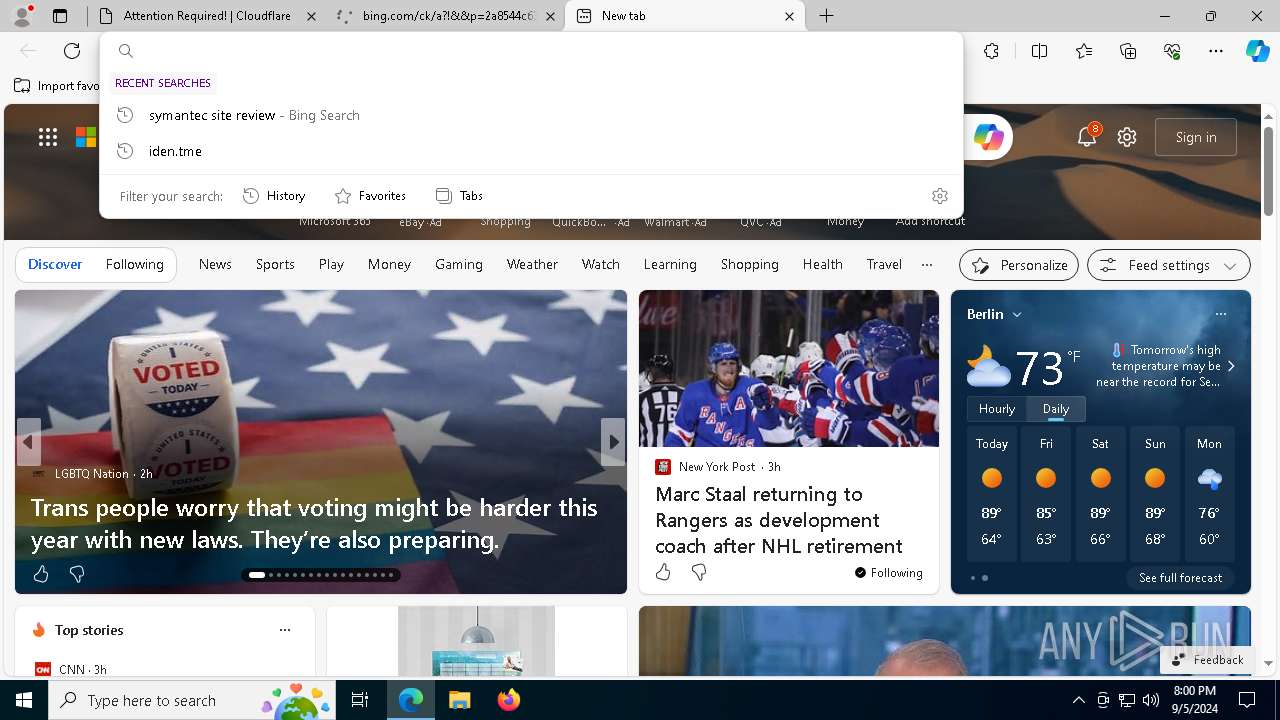Toggle Following on New York Post story

tap(888, 573)
